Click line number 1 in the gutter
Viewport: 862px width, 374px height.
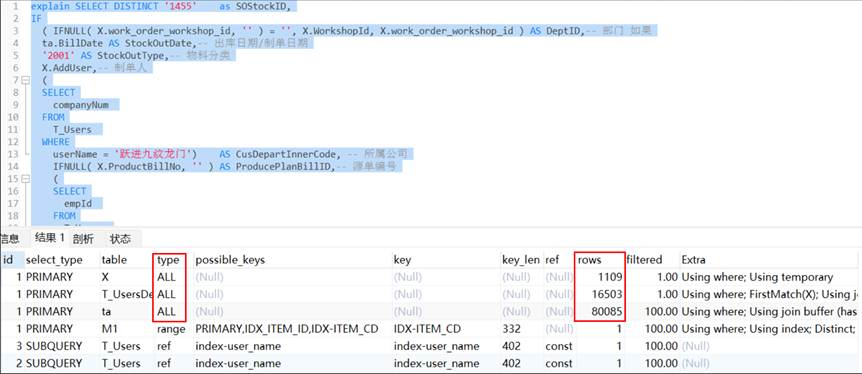pos(15,7)
